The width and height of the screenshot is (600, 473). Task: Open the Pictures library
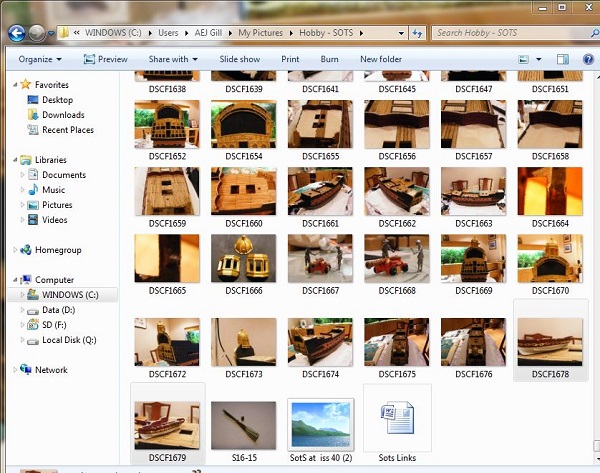click(x=56, y=205)
